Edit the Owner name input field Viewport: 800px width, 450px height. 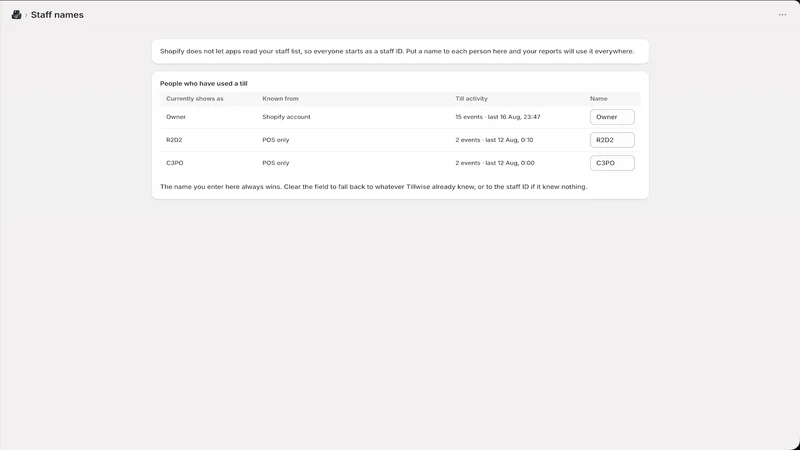[x=612, y=117]
